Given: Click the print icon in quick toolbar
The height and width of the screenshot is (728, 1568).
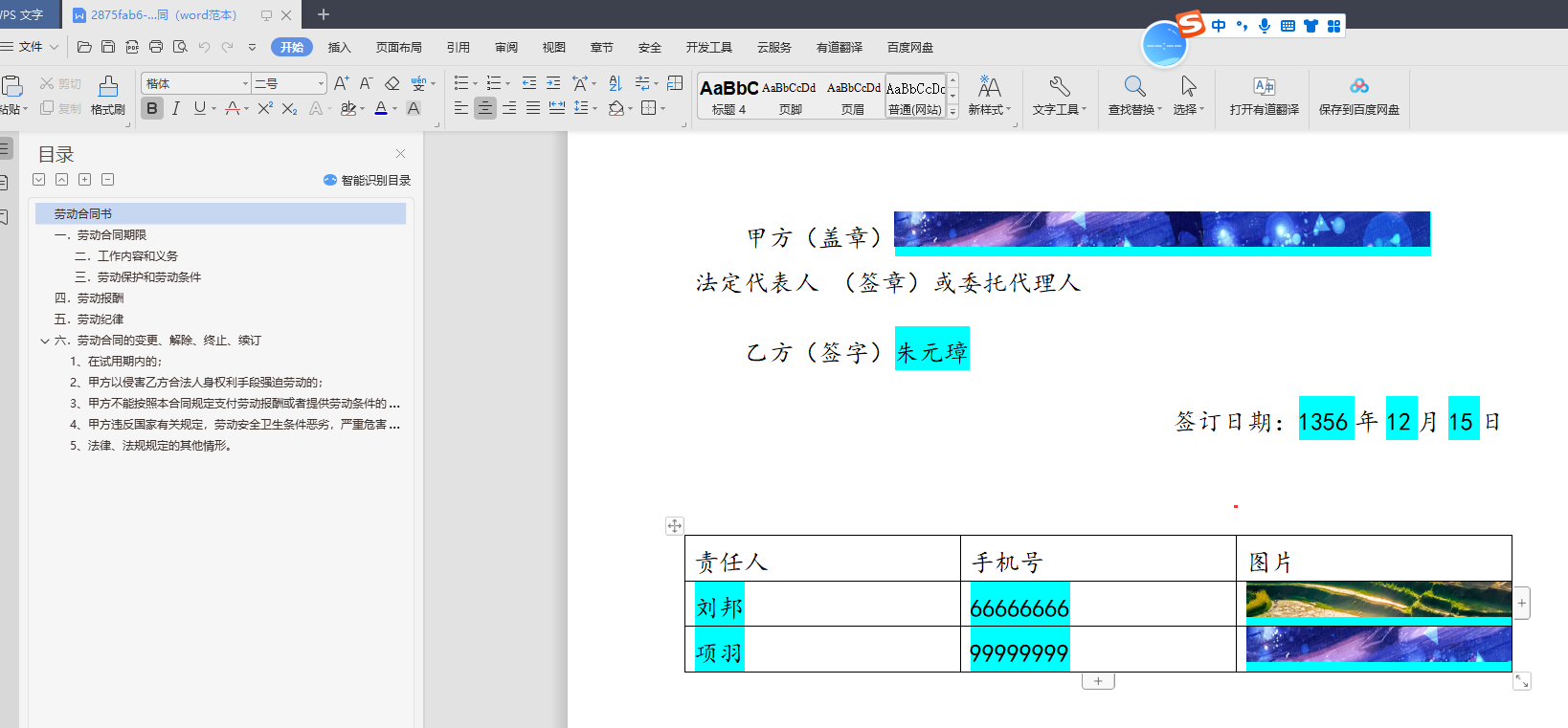Looking at the screenshot, I should coord(156,47).
